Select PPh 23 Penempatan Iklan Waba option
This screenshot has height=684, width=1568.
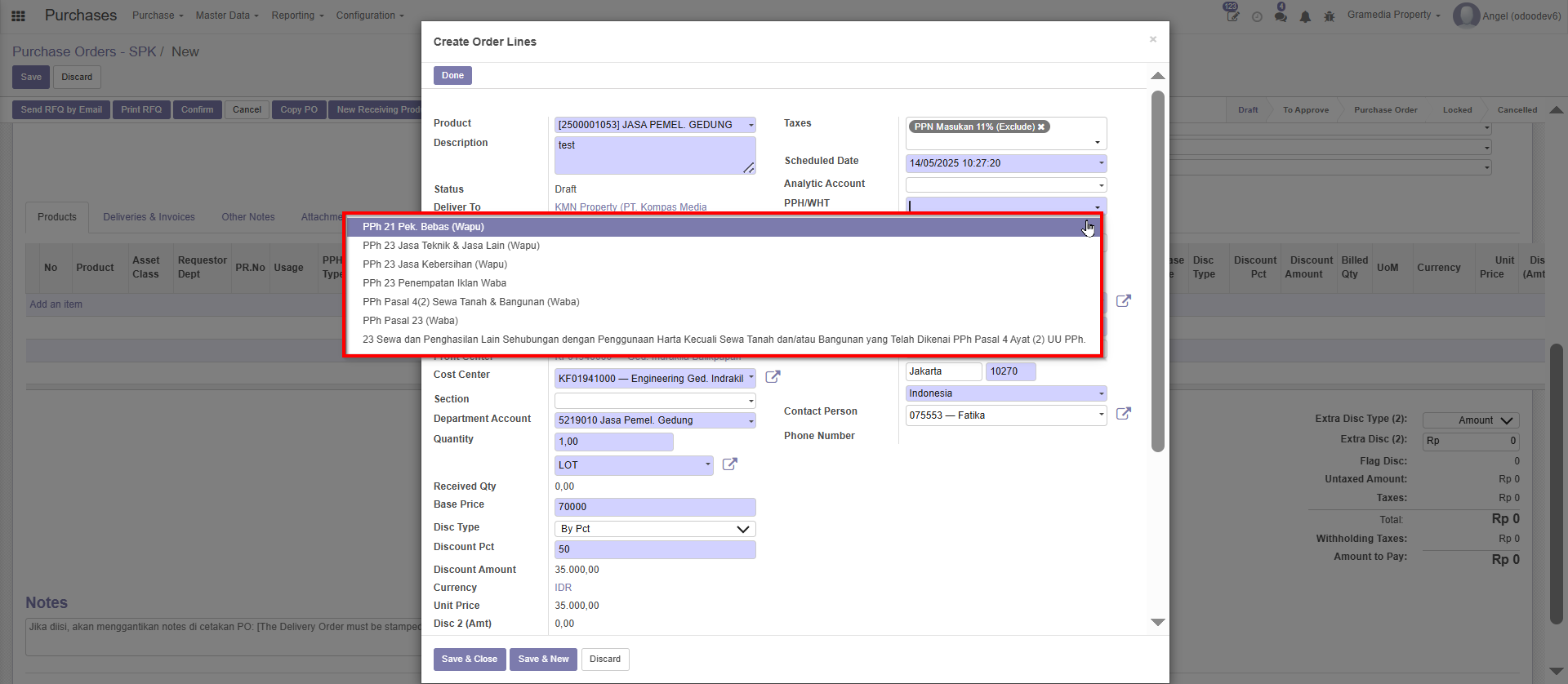point(724,283)
